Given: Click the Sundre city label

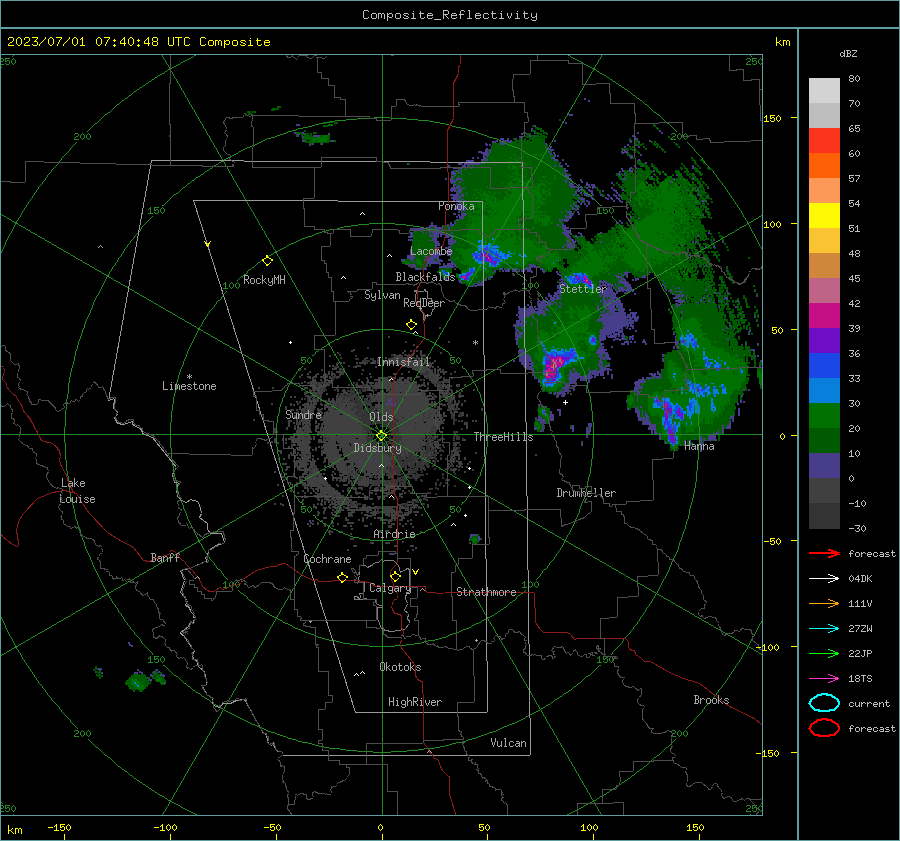Looking at the screenshot, I should [x=304, y=414].
